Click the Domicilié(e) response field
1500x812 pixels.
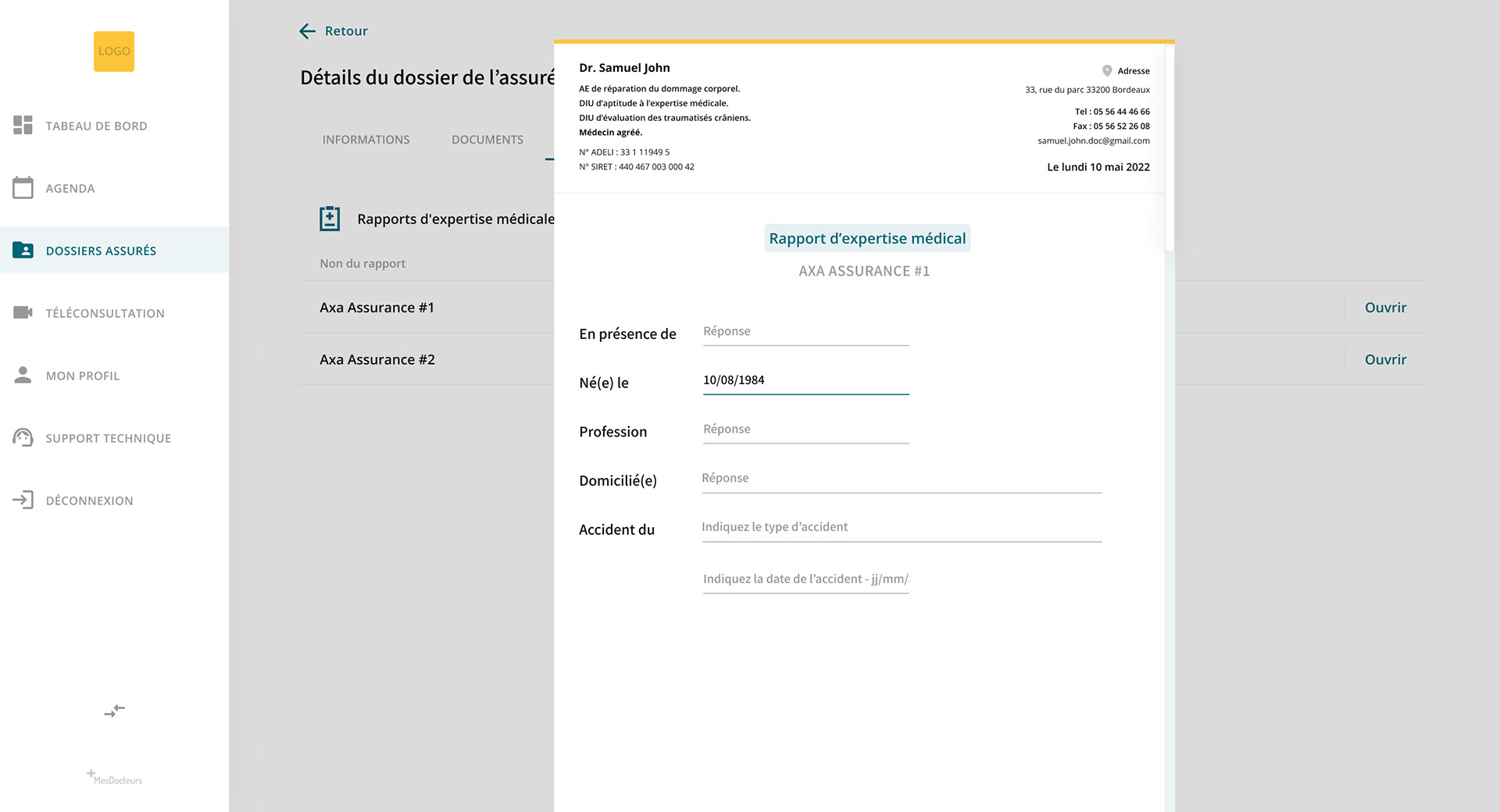tap(902, 479)
